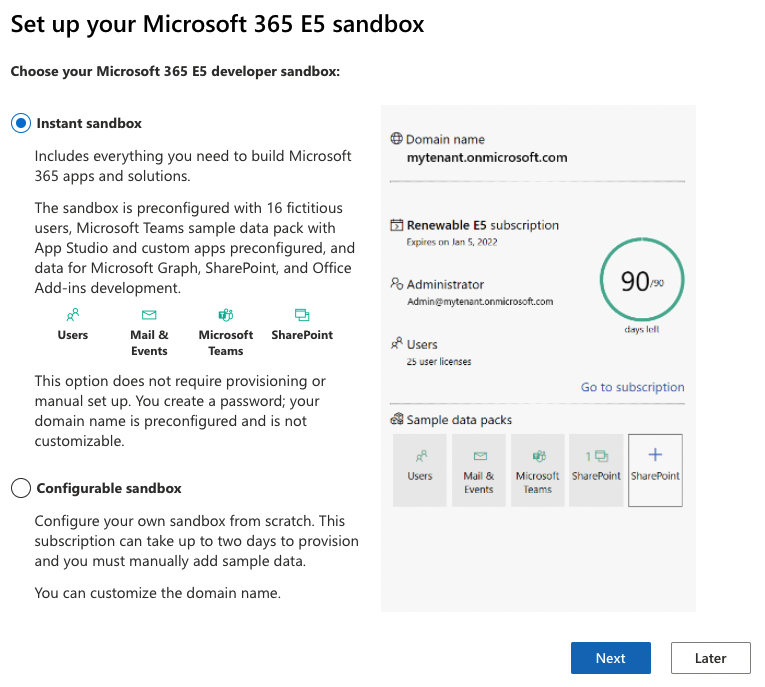Open Mail & Events sample data pack tile

point(479,469)
